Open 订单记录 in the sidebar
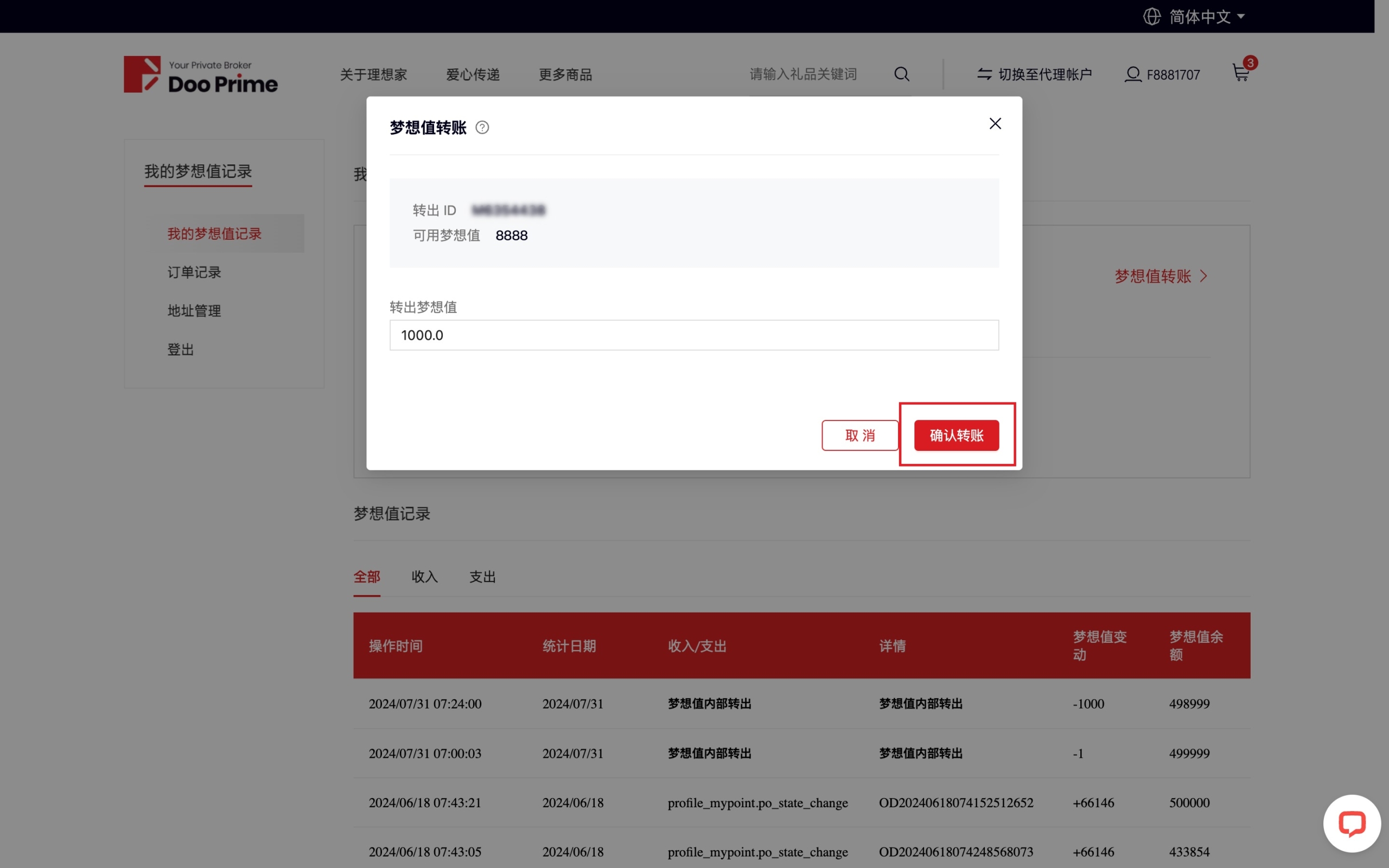The height and width of the screenshot is (868, 1389). (194, 272)
